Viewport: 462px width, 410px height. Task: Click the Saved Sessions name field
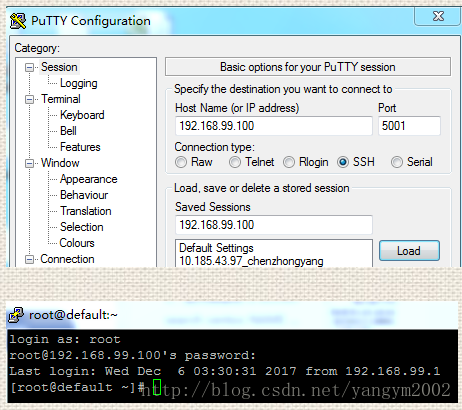274,225
